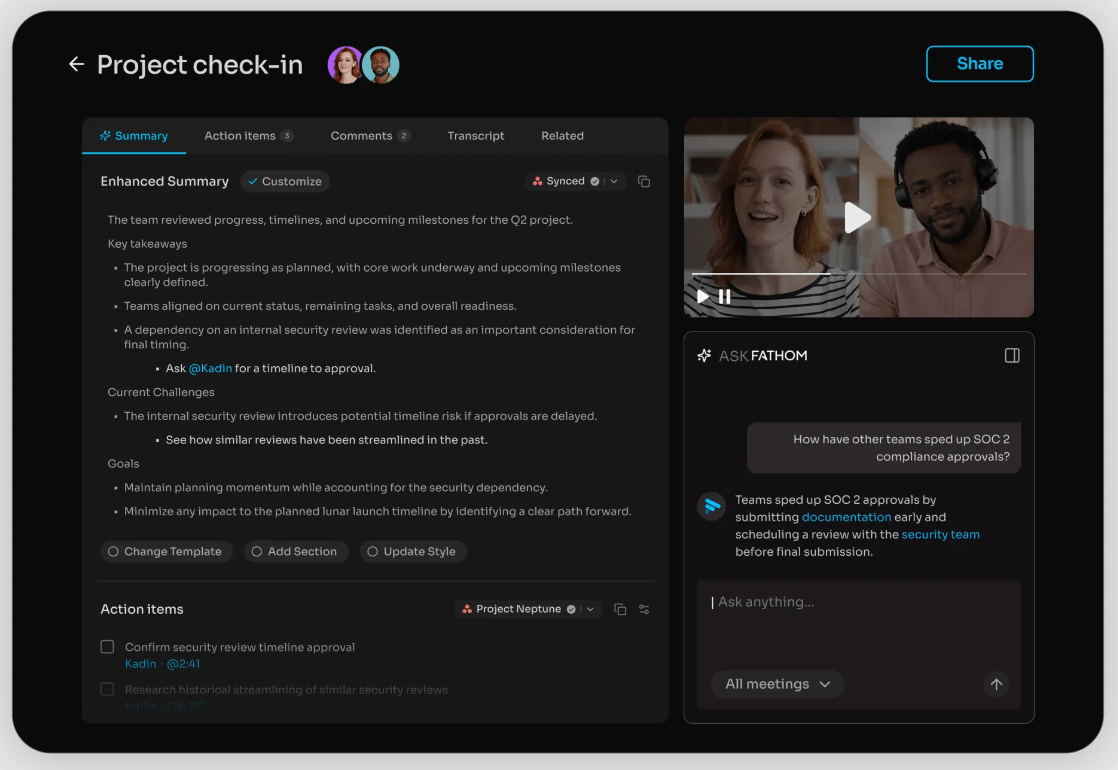Open the All meetings dropdown
The height and width of the screenshot is (770, 1118).
(x=777, y=684)
